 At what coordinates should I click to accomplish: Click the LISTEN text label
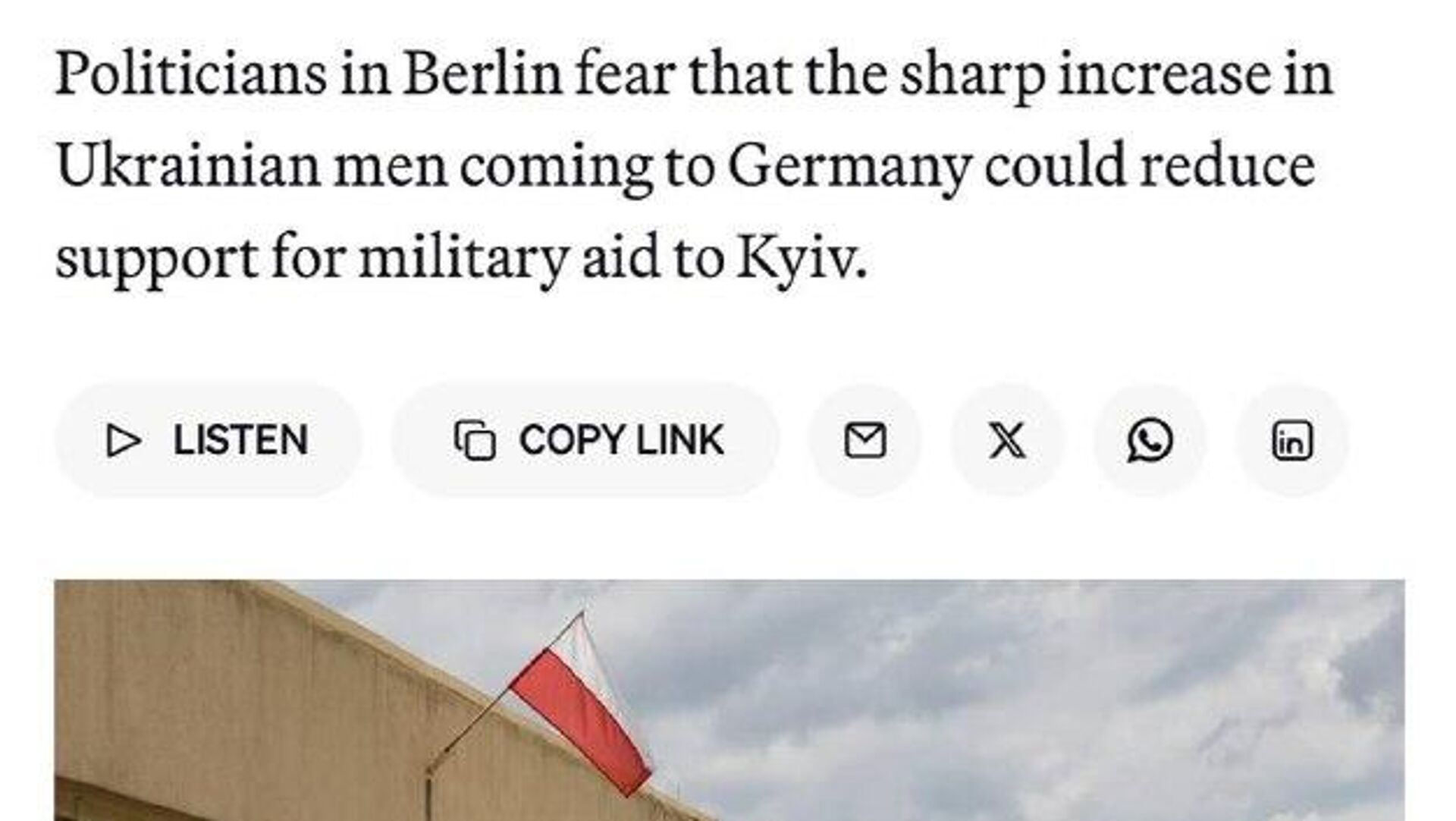click(x=240, y=440)
